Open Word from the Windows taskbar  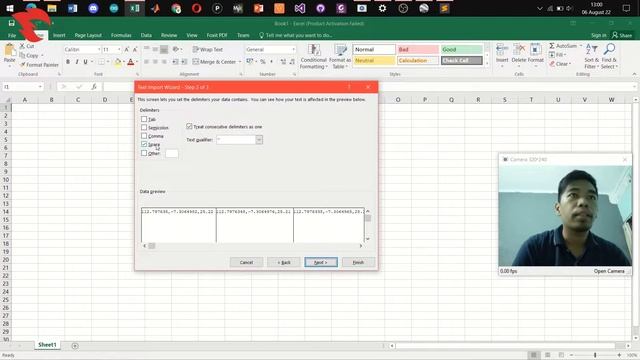coord(73,8)
